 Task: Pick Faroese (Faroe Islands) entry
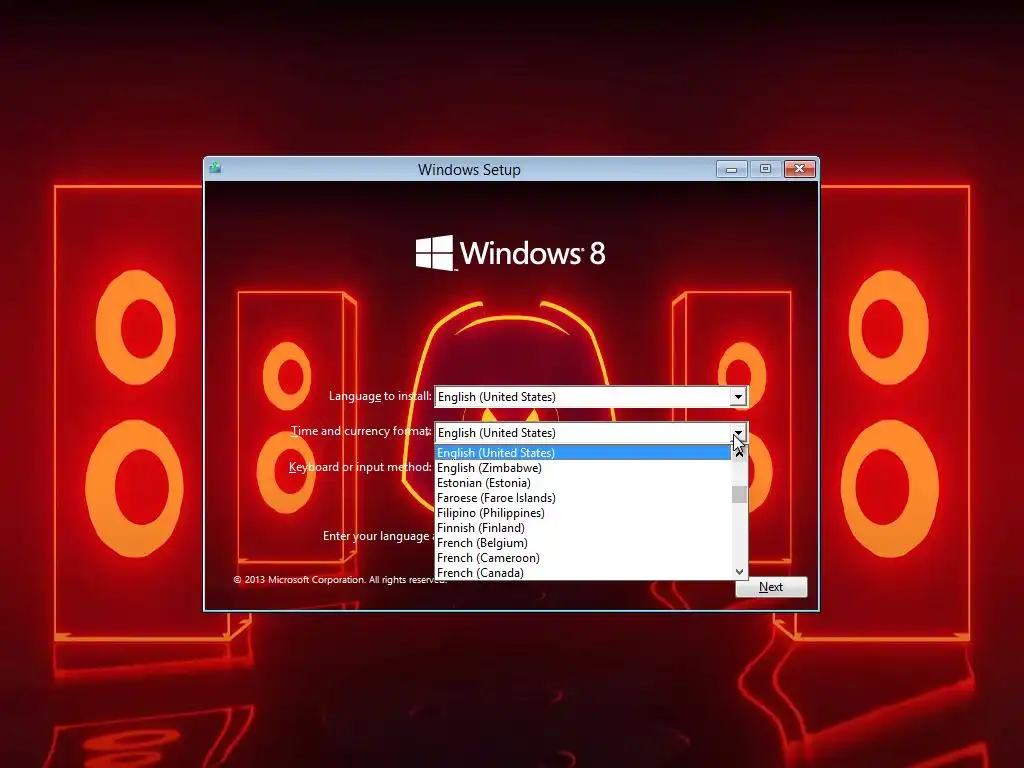[x=583, y=498]
